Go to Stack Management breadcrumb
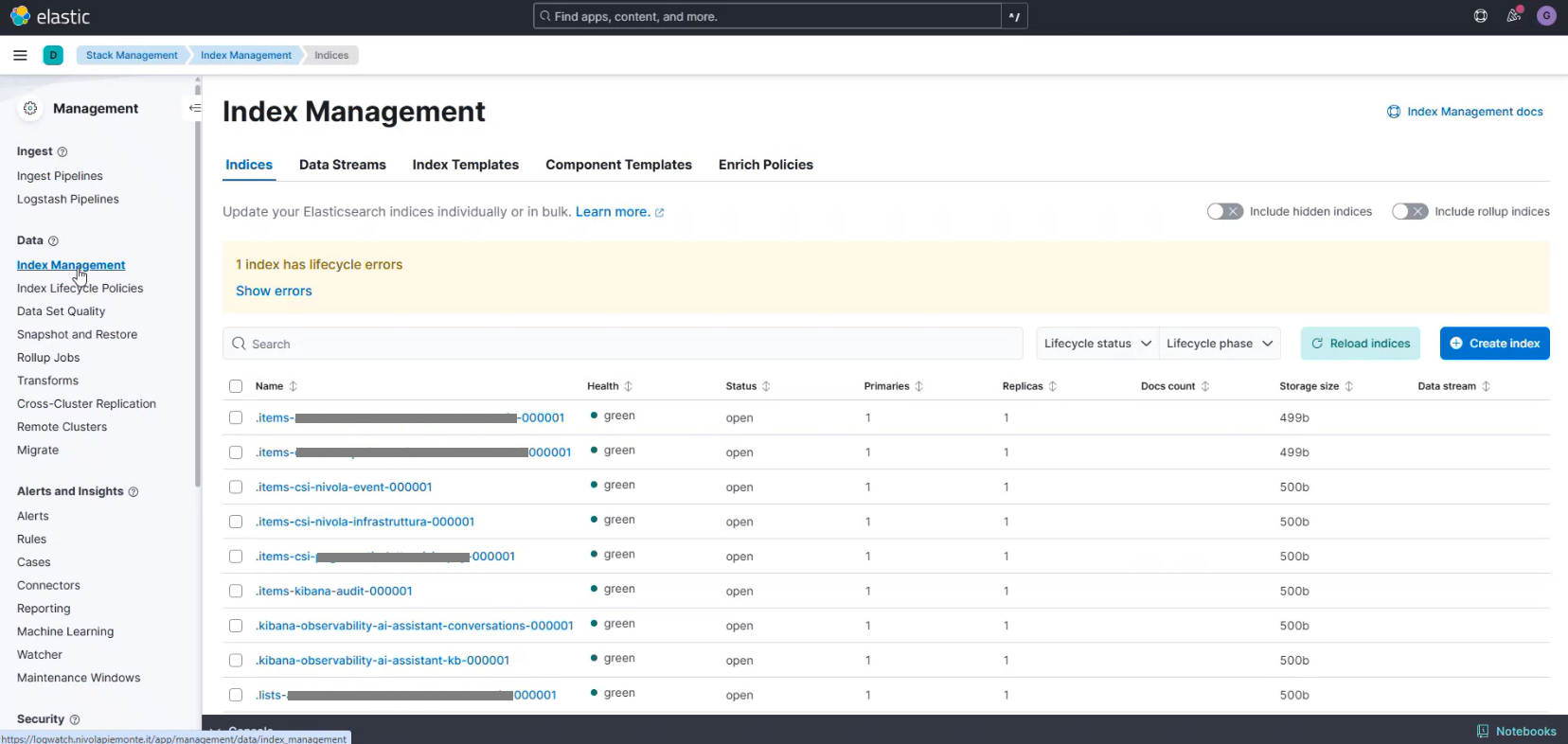 [x=132, y=55]
